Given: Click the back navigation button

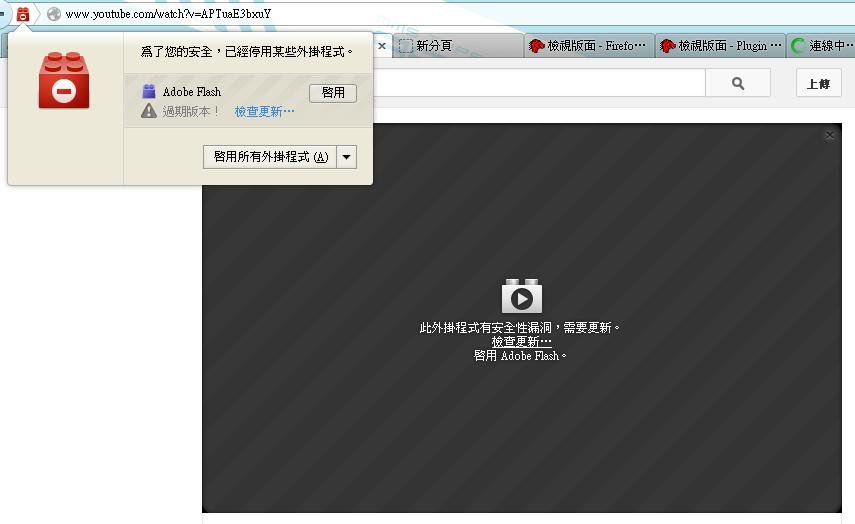Looking at the screenshot, I should tap(3, 14).
